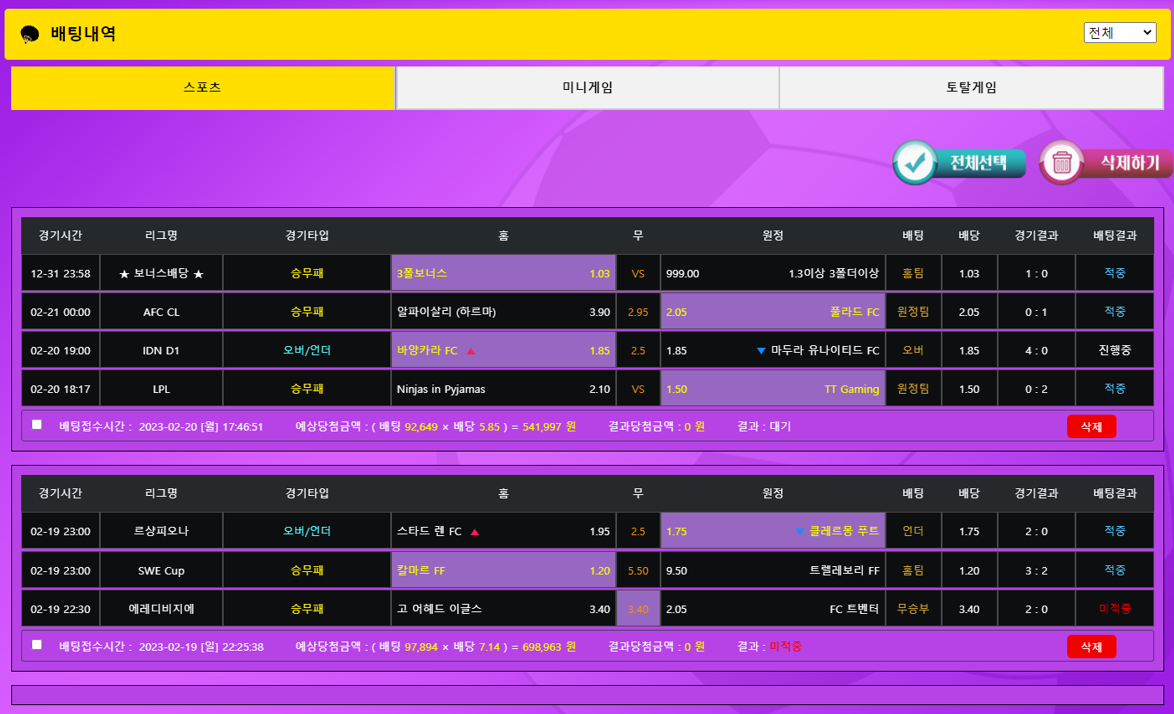Screen dimensions: 1174x714
Task: Check the box for the 2023-02-19 bet slip
Action: 37,645
